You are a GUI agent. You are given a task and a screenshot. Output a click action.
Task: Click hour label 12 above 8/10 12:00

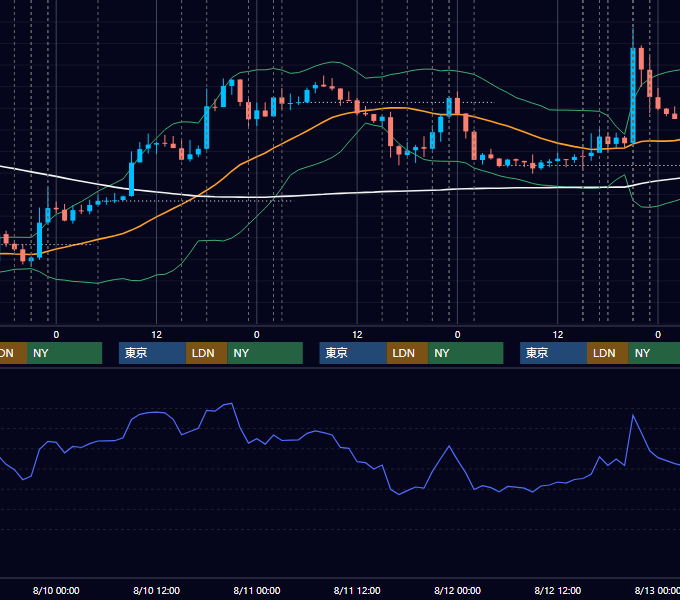click(157, 335)
